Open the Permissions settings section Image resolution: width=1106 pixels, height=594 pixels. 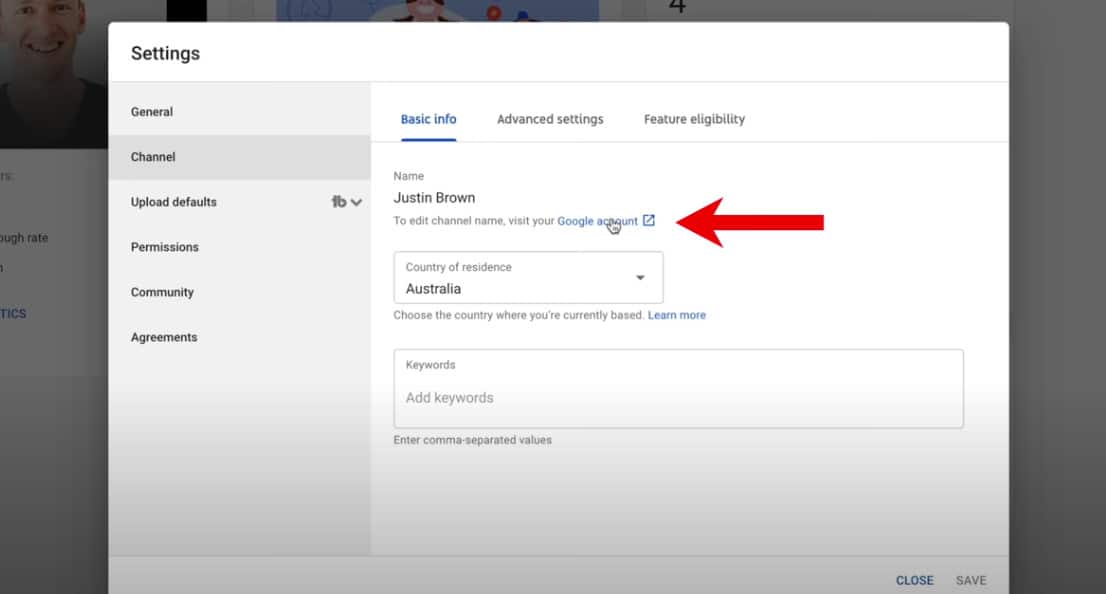click(165, 247)
